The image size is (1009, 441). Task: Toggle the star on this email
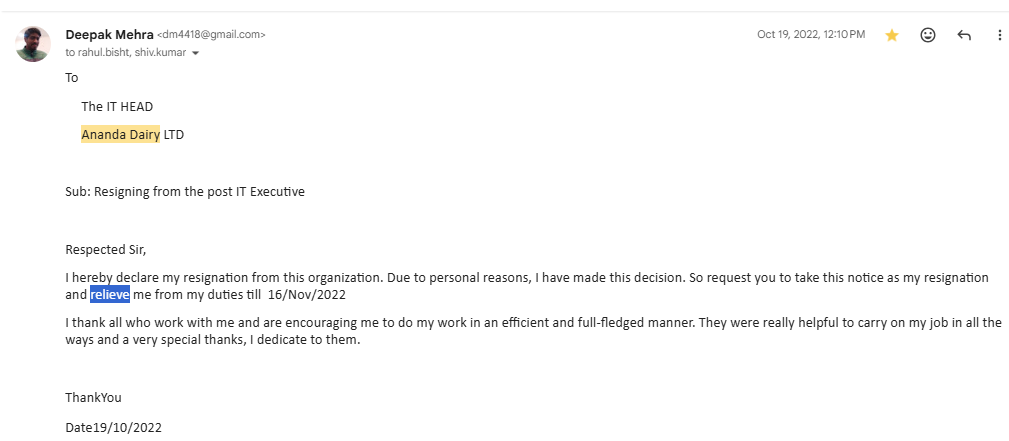pos(892,35)
